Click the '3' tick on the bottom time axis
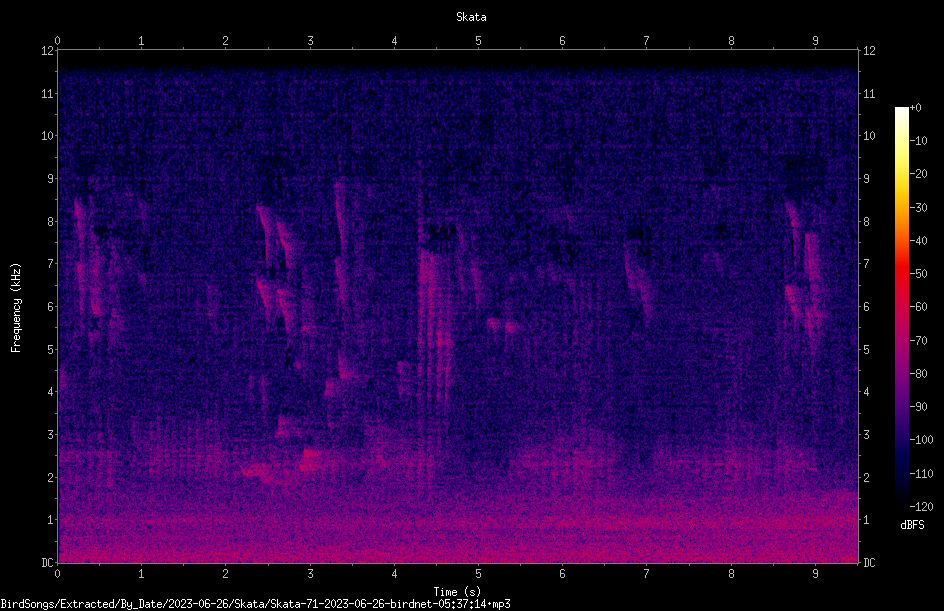Screen dimensions: 944x611 [x=310, y=574]
